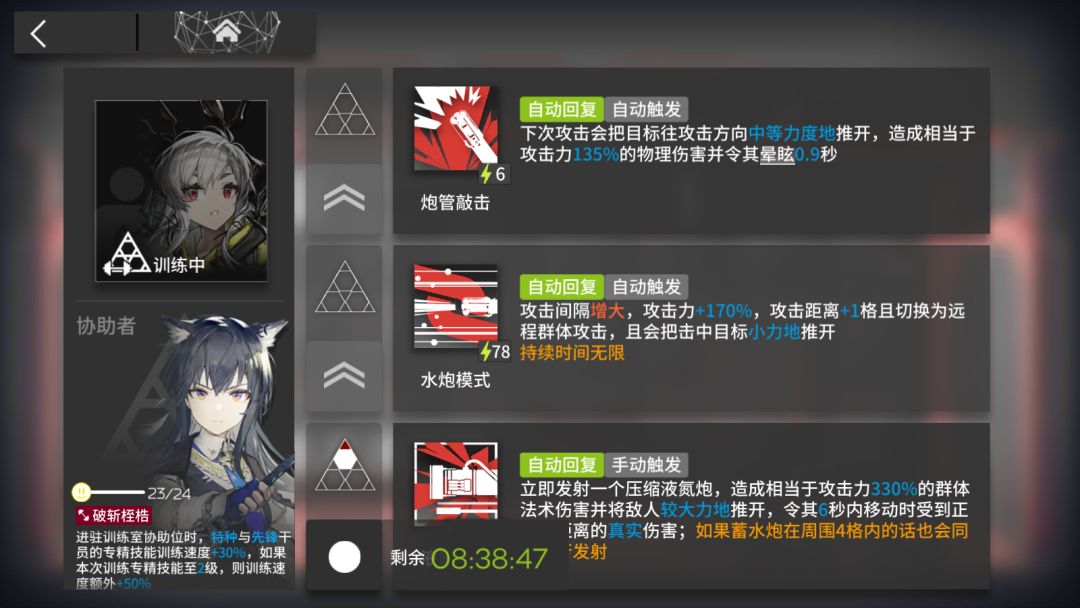This screenshot has width=1080, height=608.
Task: Click 自动触发 tag on second skill
Action: coord(646,287)
